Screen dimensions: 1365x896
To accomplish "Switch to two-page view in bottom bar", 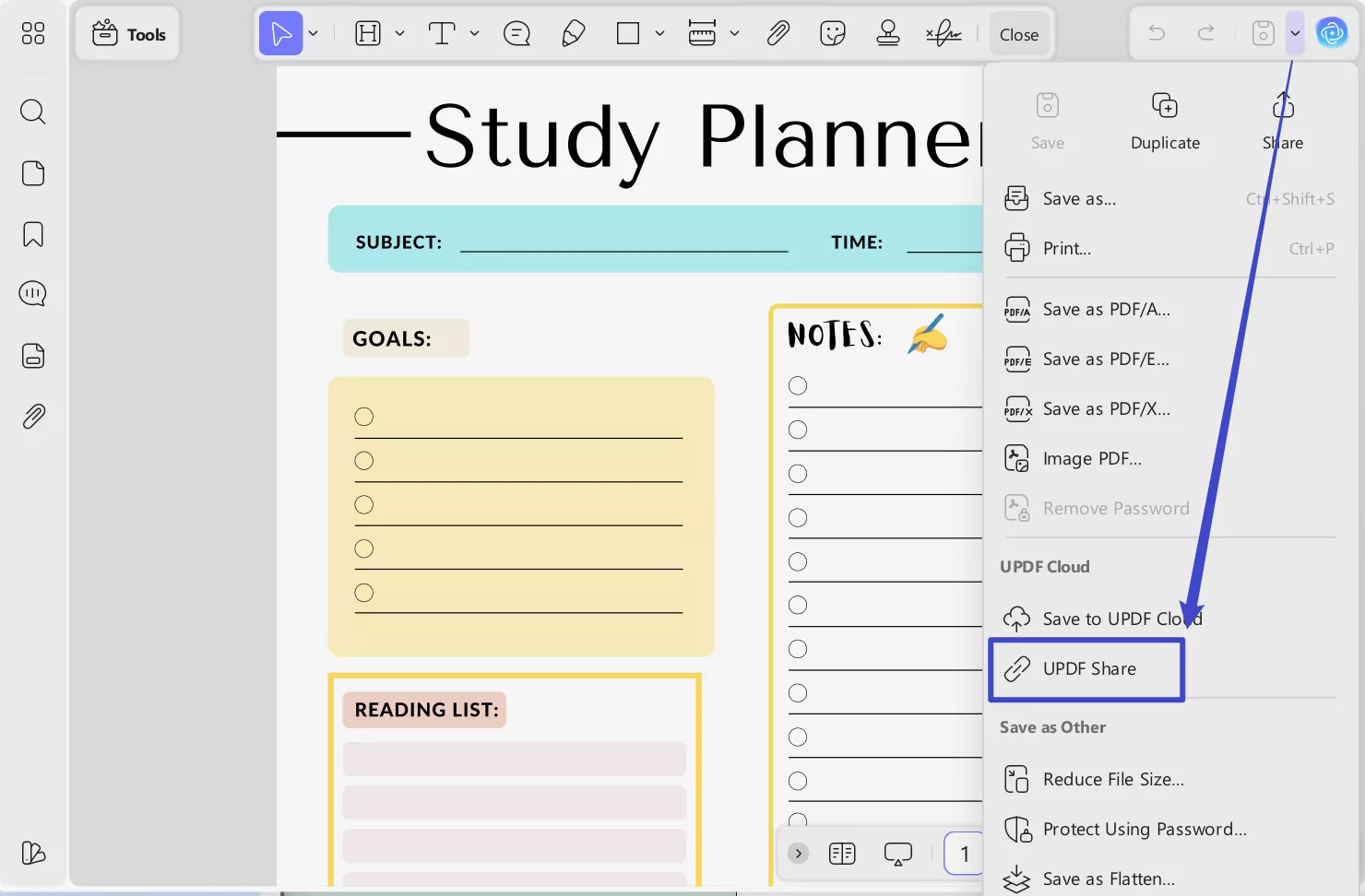I will point(842,854).
